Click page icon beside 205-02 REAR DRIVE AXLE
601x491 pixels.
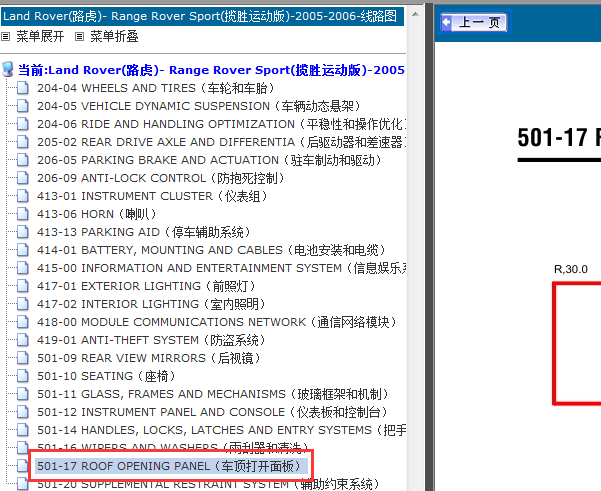(x=23, y=142)
